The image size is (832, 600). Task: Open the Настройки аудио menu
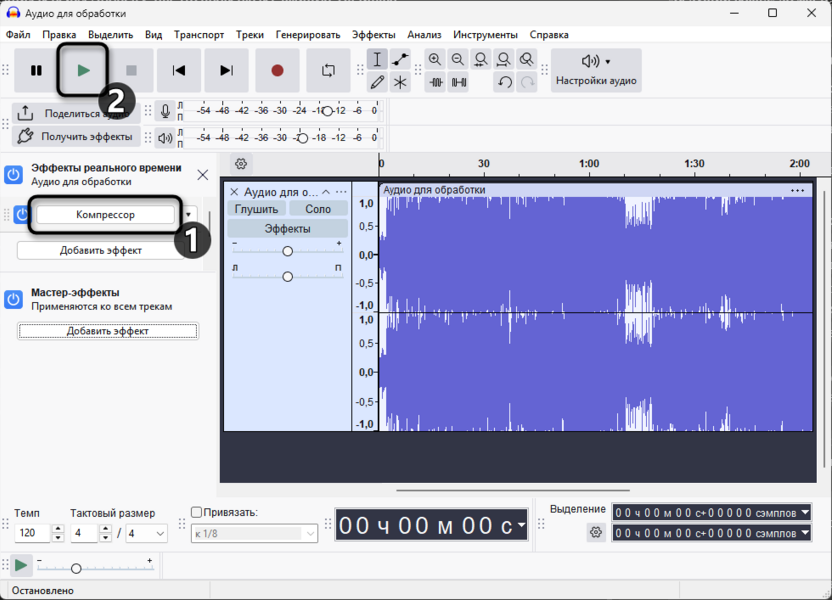pyautogui.click(x=596, y=71)
